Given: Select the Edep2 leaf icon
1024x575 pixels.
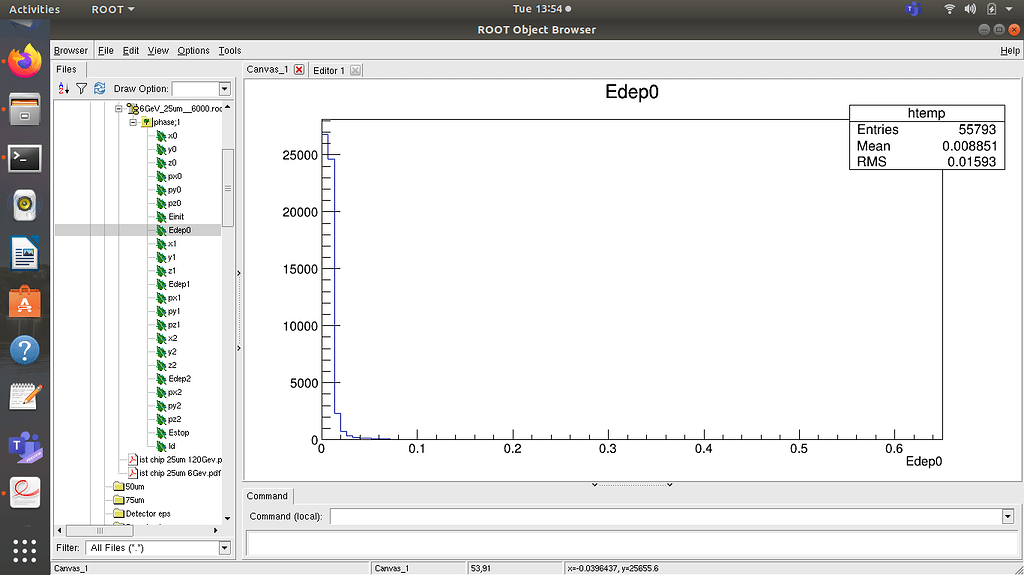Looking at the screenshot, I should [161, 379].
